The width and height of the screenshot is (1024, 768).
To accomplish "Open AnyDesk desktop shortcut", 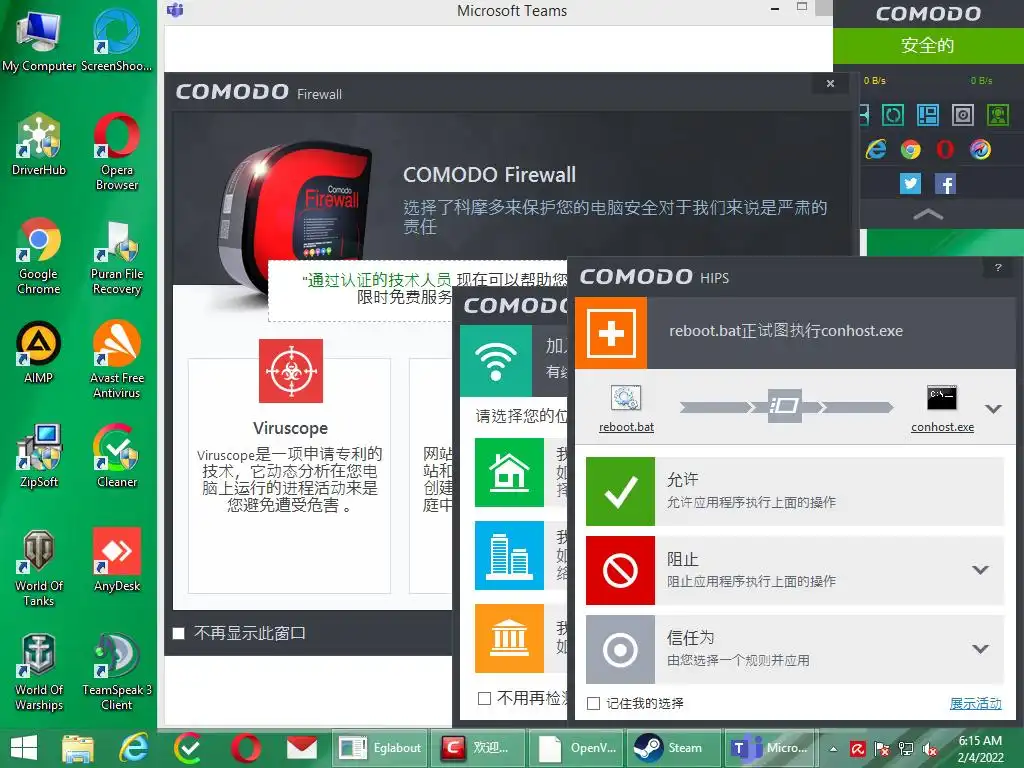I will coord(117,560).
